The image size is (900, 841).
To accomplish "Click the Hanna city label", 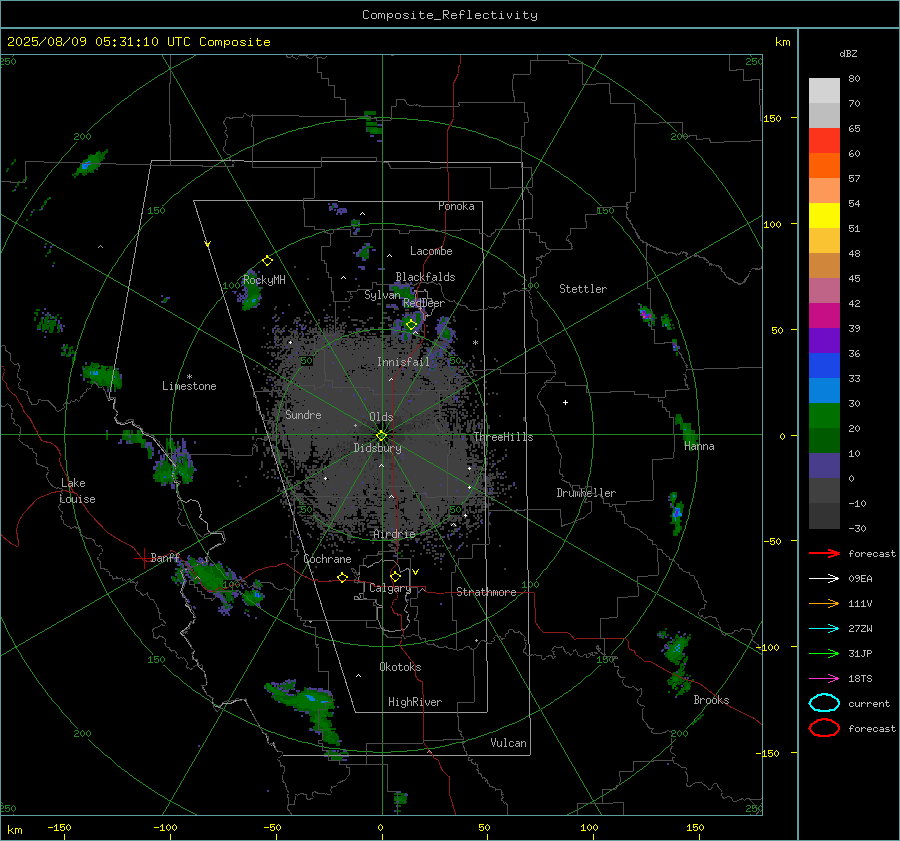I will pos(699,446).
